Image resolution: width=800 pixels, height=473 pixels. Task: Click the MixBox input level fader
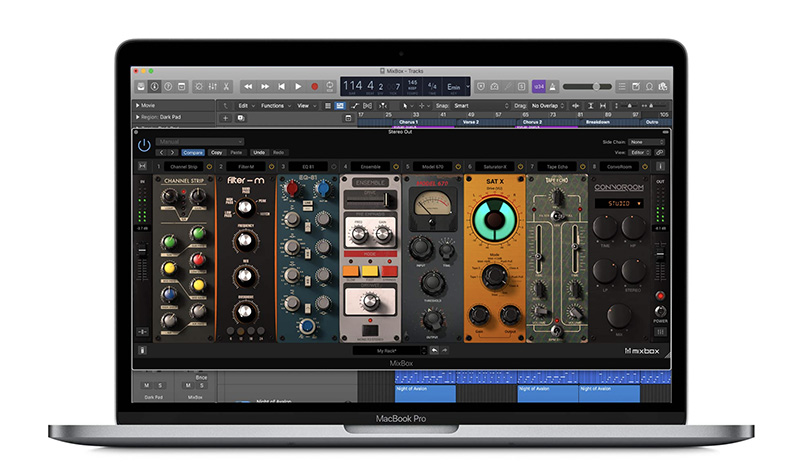coord(142,252)
